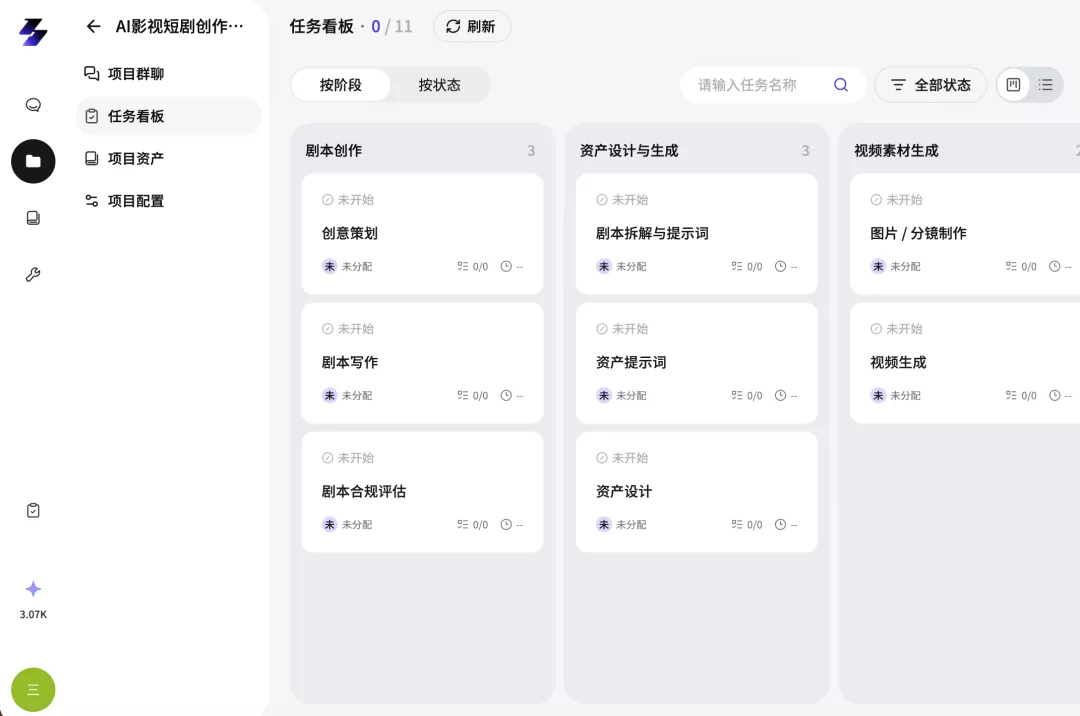Open the 资产提示词 task card
Screen dimensions: 1080x716
tap(696, 363)
